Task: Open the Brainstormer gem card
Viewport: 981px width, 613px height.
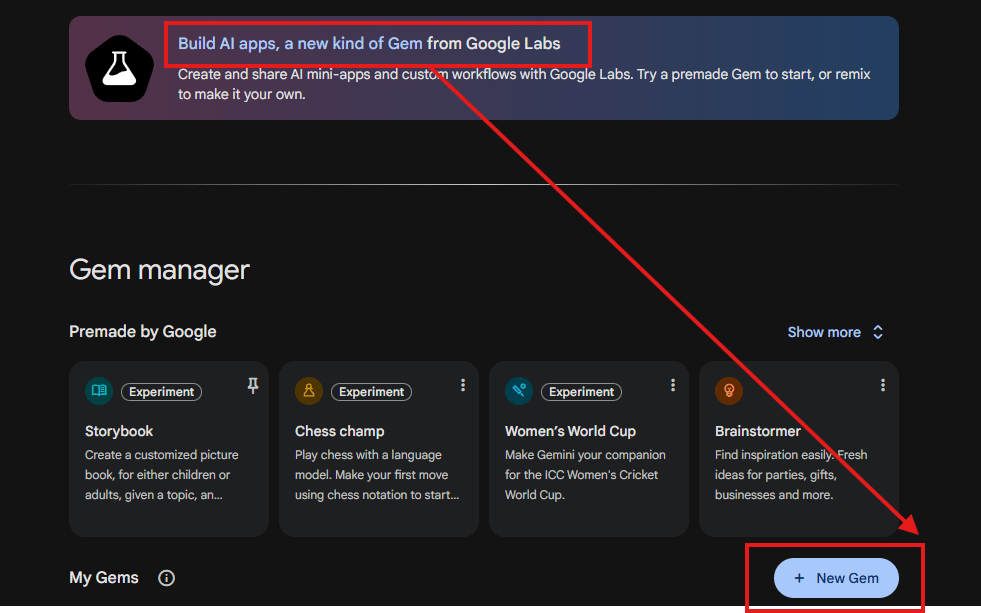Action: [799, 448]
